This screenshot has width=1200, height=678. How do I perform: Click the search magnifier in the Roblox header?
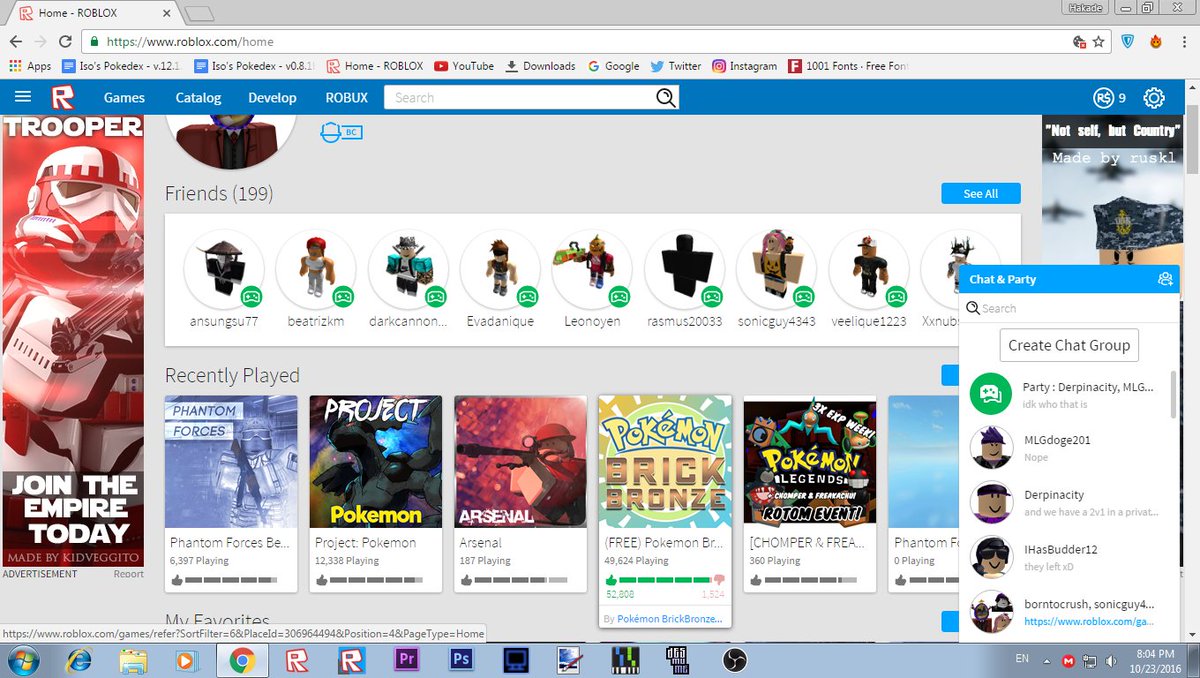coord(666,97)
